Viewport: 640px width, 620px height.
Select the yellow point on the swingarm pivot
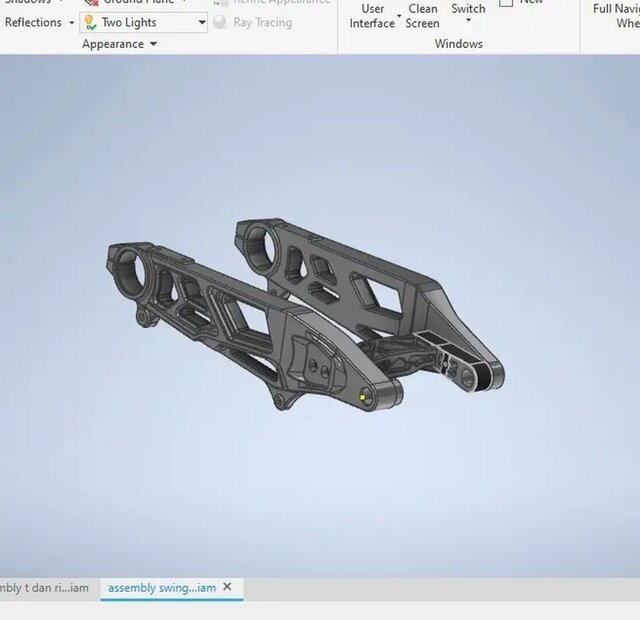point(362,397)
